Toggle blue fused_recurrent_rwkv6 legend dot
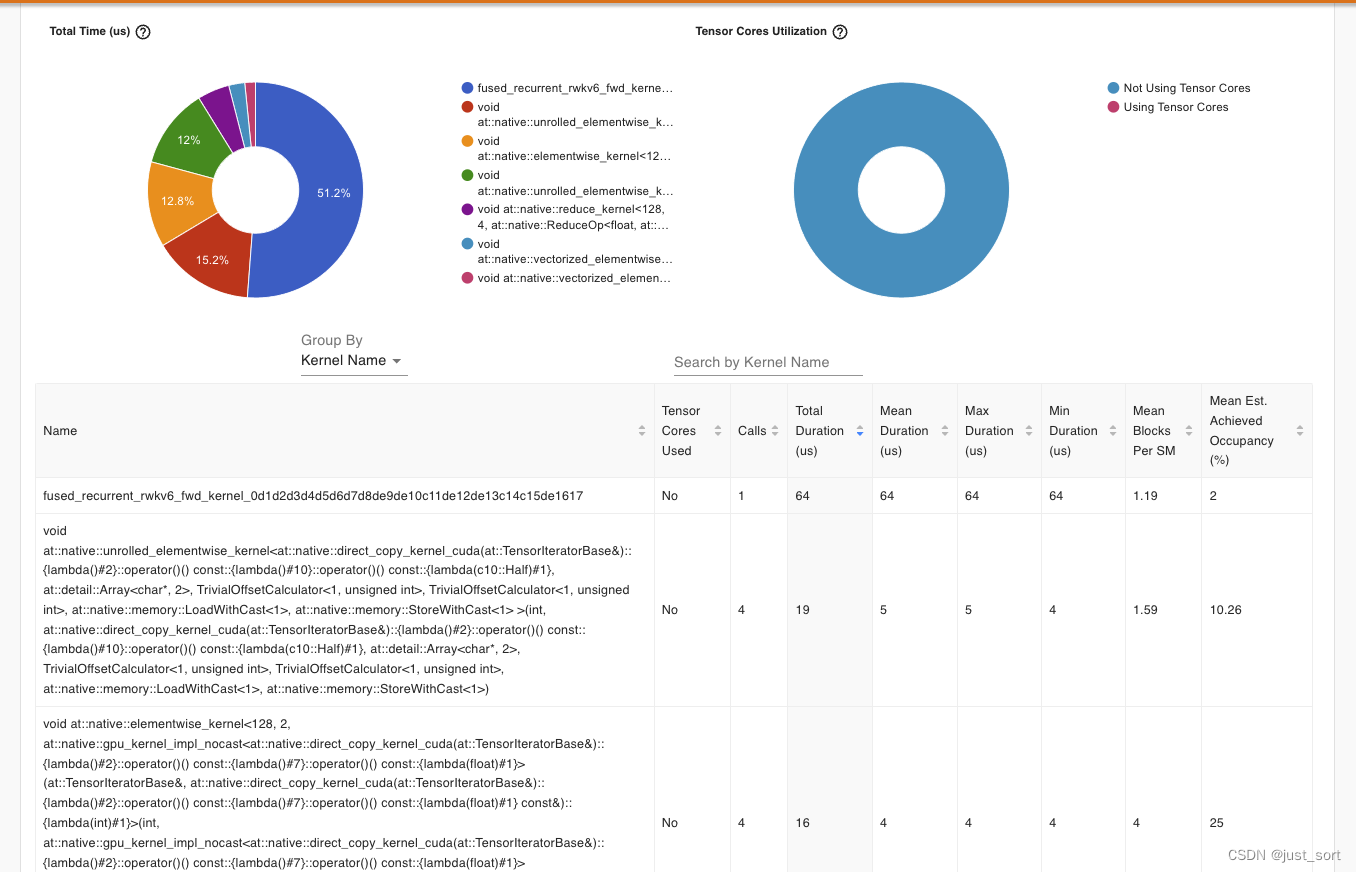 tap(467, 88)
